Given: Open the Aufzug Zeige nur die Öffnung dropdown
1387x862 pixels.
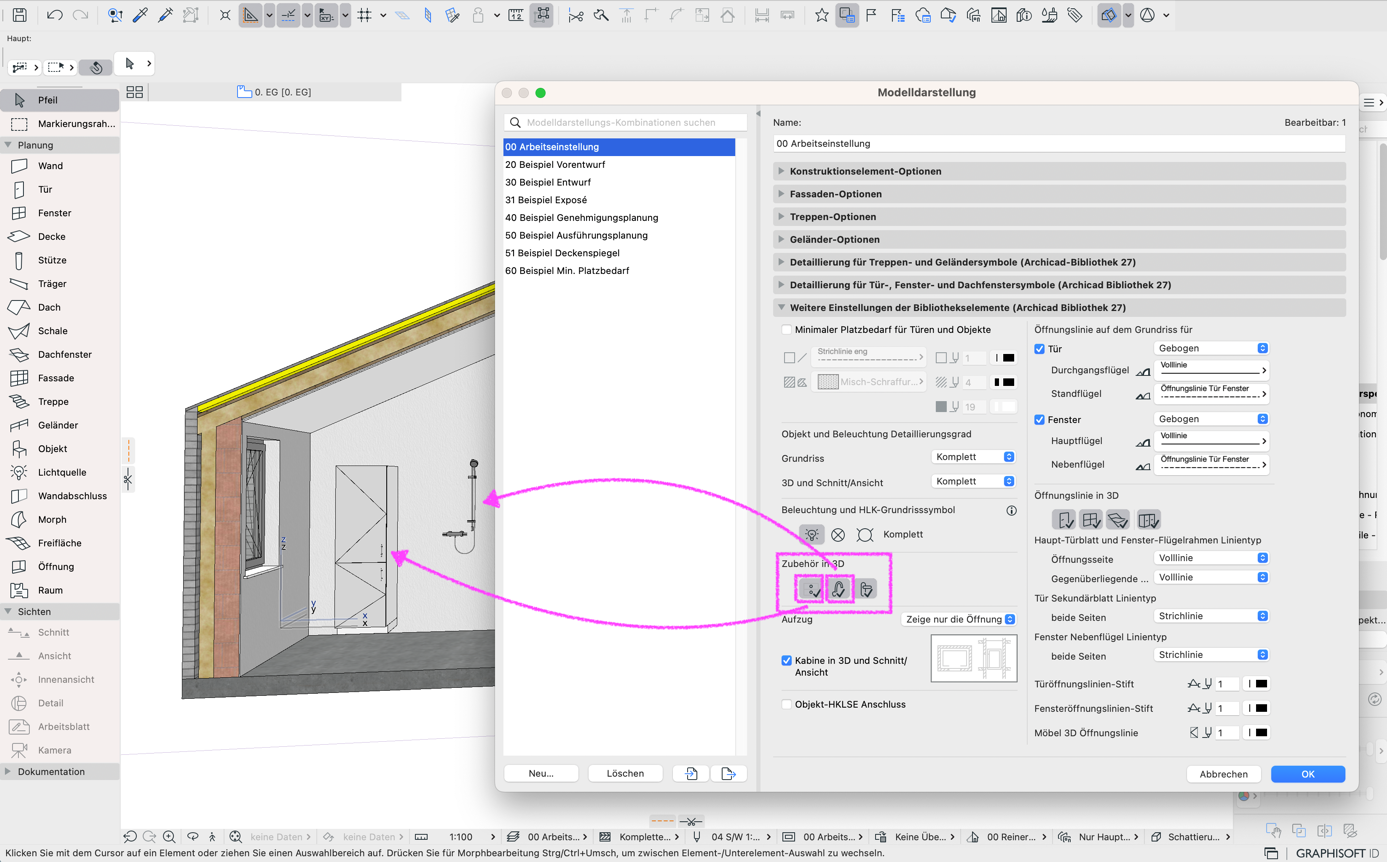Looking at the screenshot, I should 959,620.
